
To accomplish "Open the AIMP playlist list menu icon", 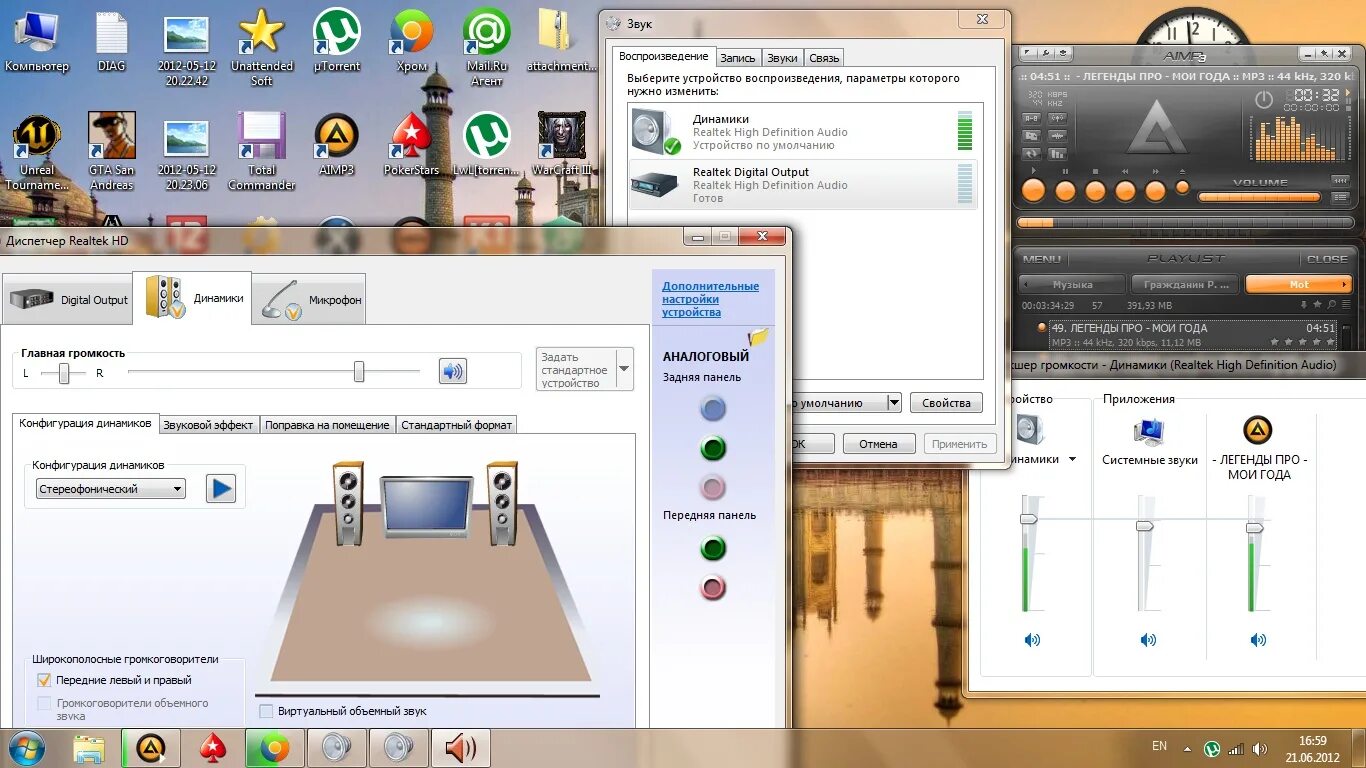I will (x=1346, y=304).
